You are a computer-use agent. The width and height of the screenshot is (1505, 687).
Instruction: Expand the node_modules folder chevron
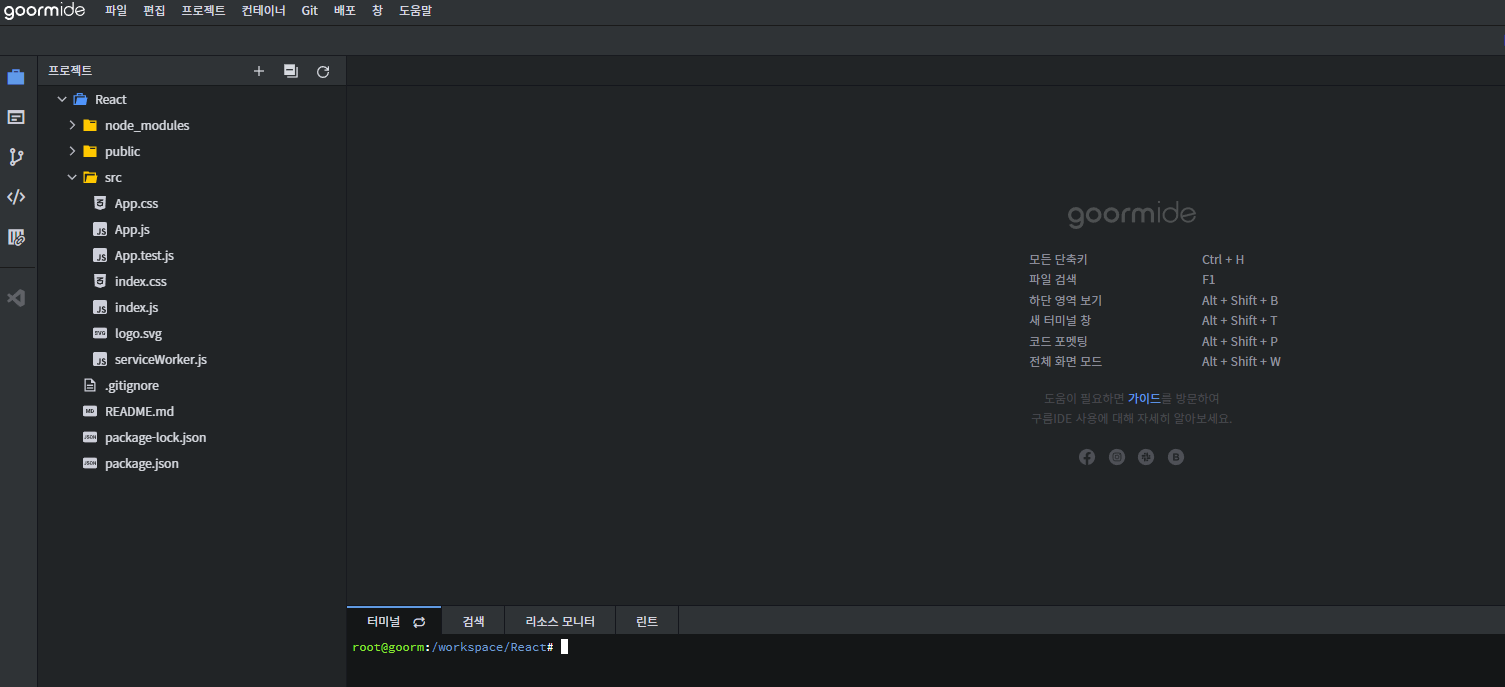tap(72, 125)
